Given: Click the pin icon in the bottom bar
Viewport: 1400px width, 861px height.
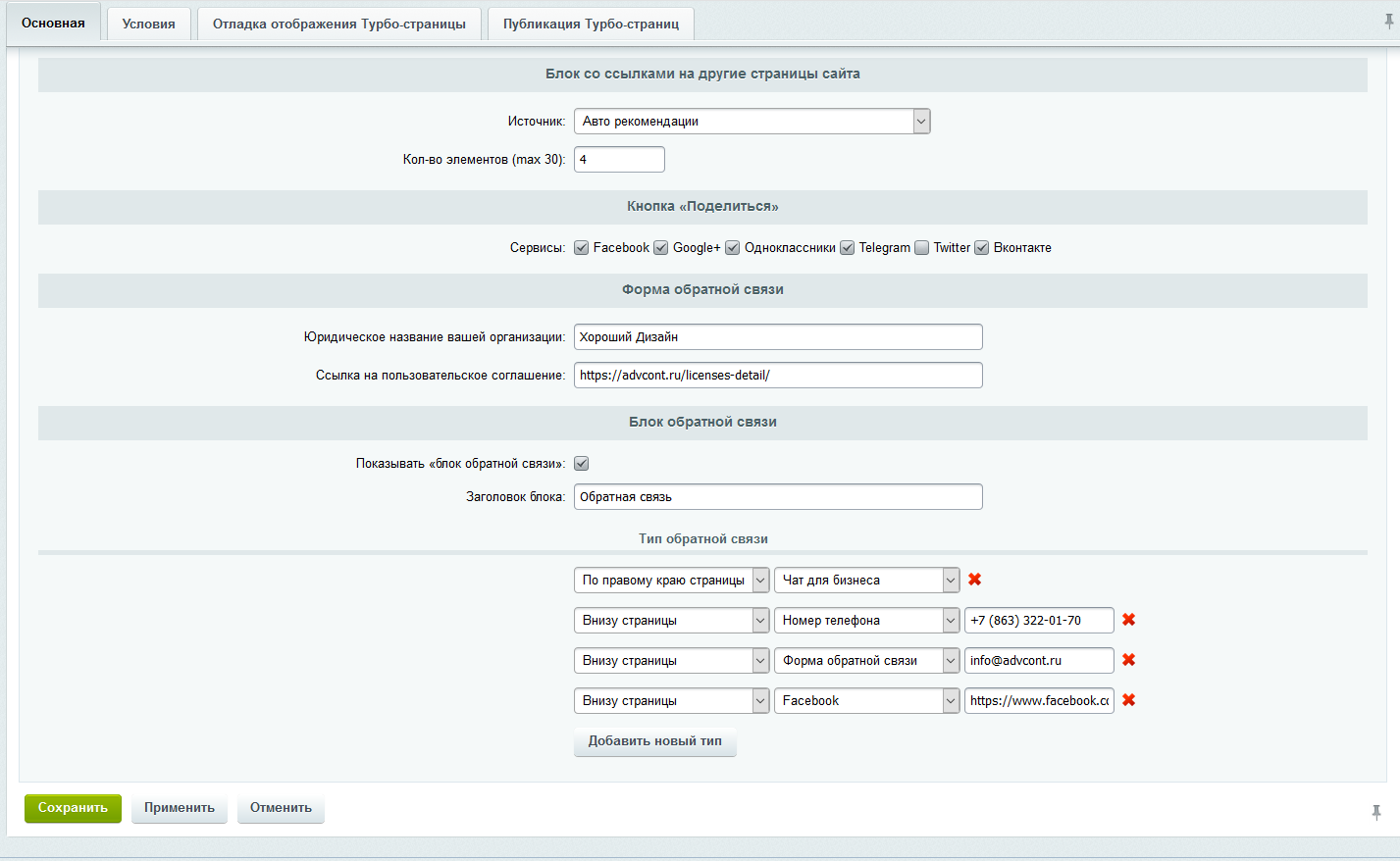Looking at the screenshot, I should (1376, 812).
